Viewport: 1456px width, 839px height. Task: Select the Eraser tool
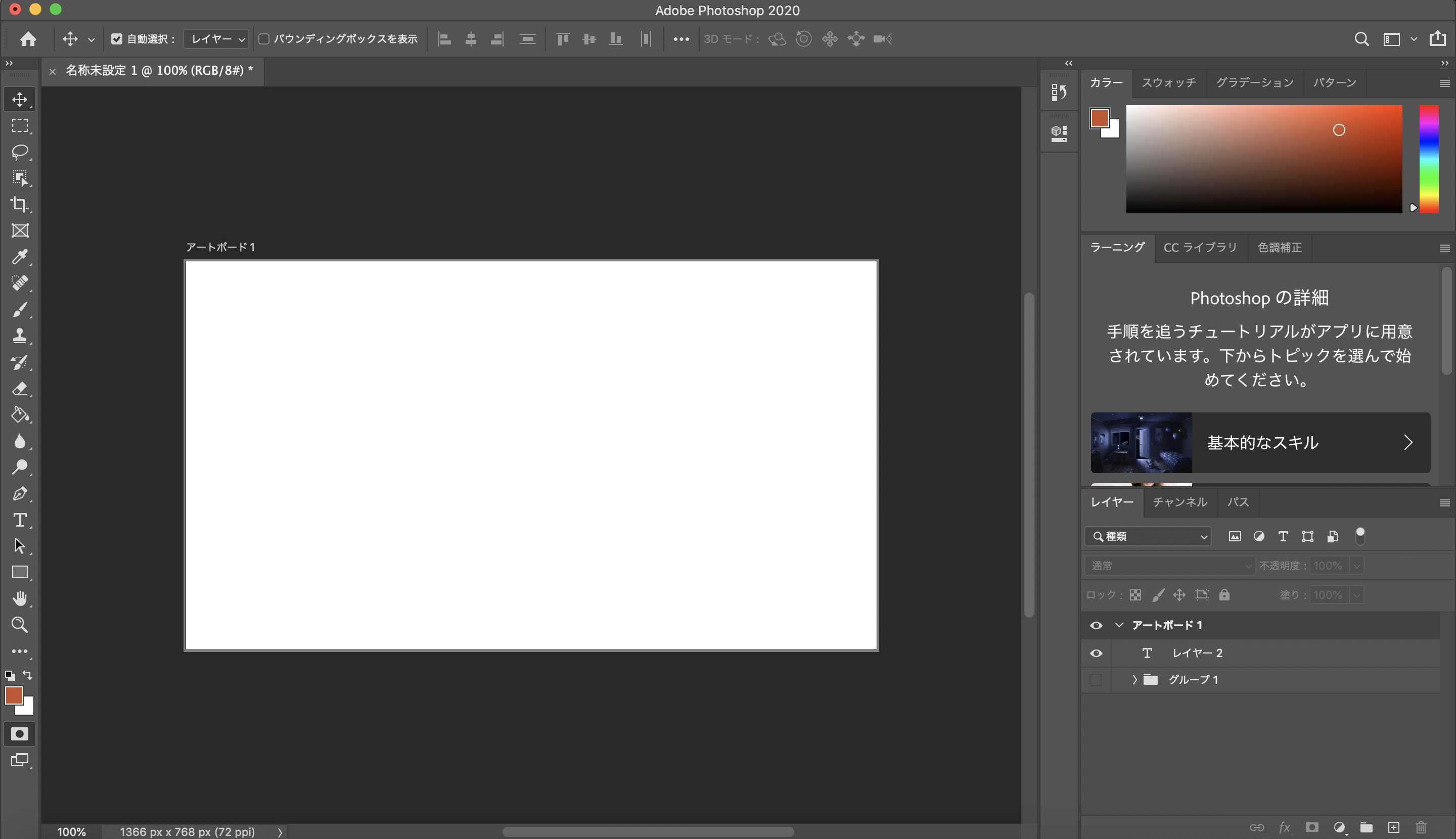20,388
